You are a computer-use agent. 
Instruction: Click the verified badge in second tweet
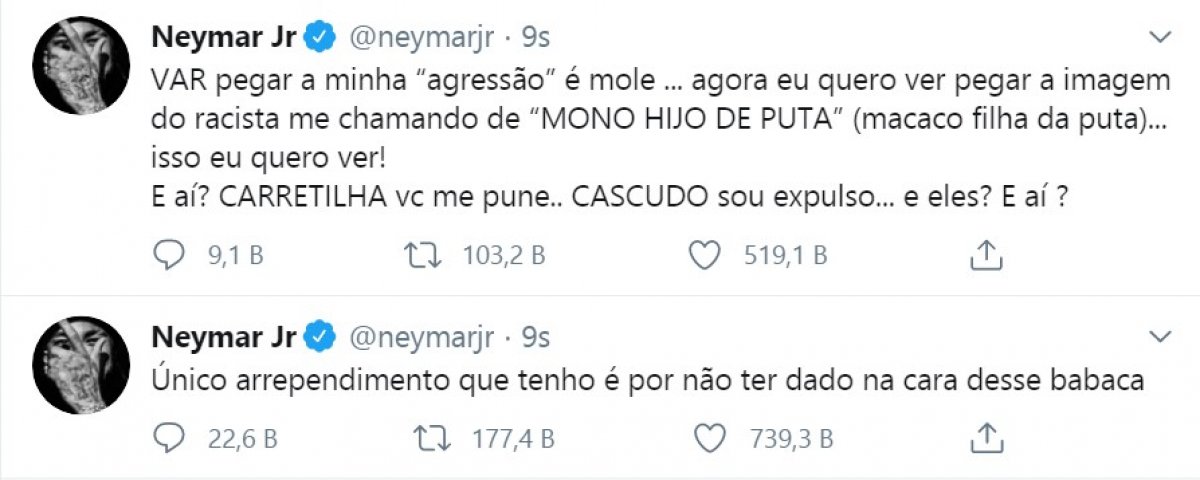320,338
